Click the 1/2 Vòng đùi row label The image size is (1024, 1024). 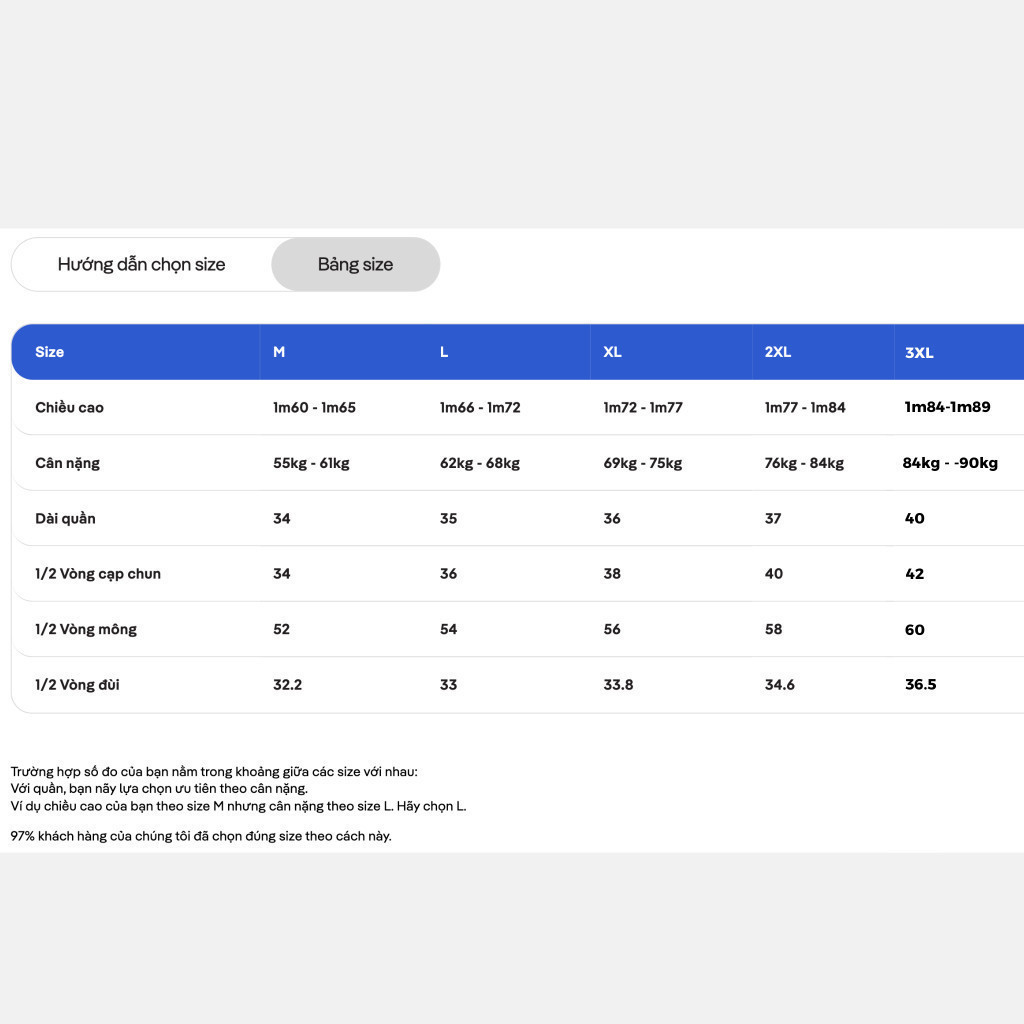pos(77,685)
